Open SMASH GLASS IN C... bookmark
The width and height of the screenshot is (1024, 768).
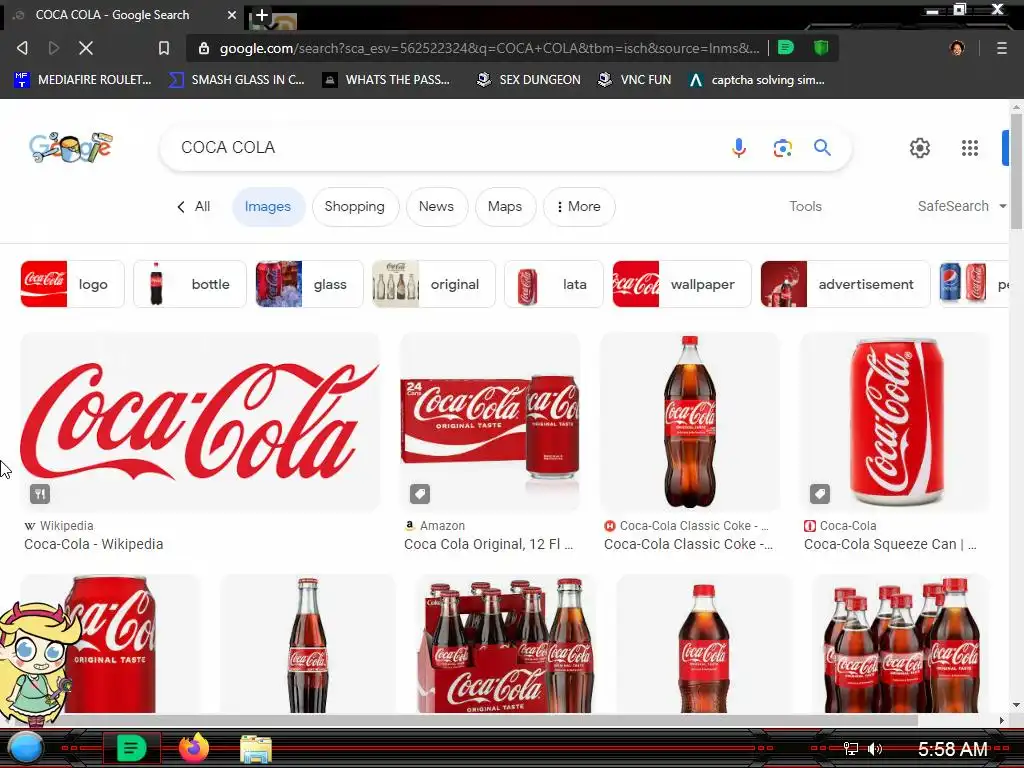pyautogui.click(x=236, y=80)
